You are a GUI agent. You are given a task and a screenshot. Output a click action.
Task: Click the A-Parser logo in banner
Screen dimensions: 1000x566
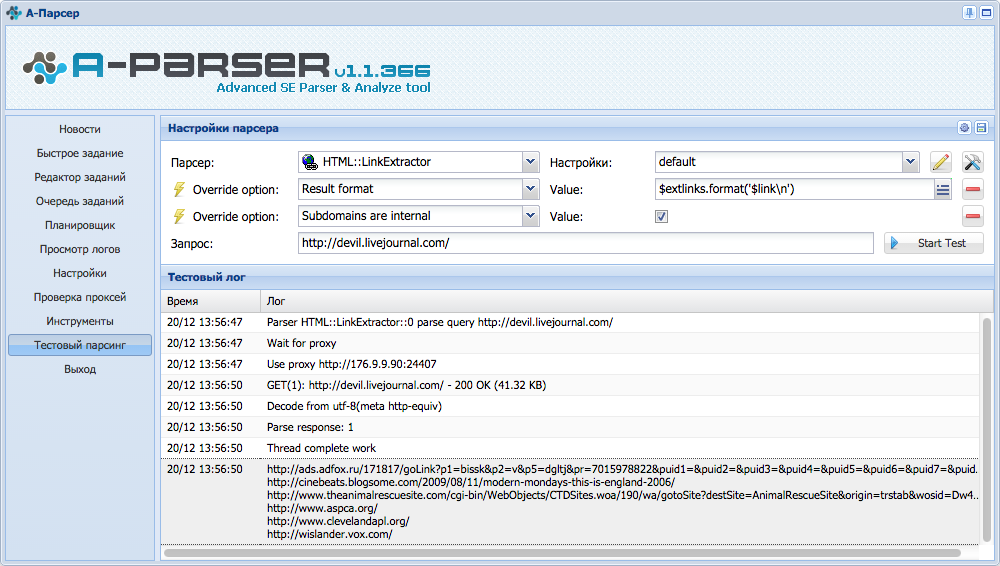click(x=226, y=71)
